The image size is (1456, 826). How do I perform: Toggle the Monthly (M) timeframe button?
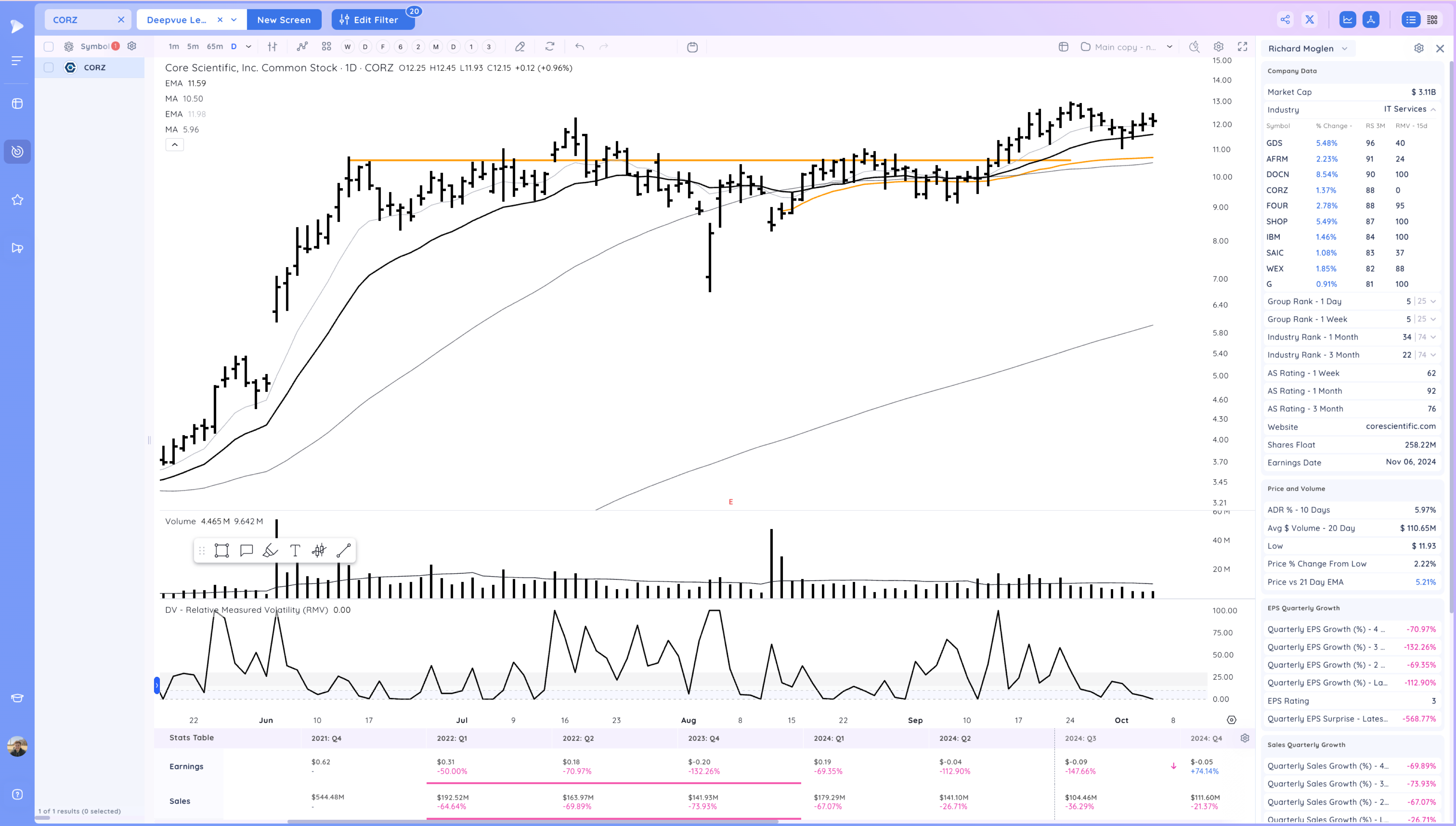(x=435, y=47)
